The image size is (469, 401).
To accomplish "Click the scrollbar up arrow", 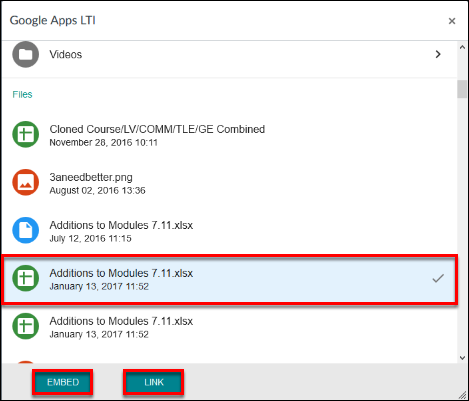I will (x=462, y=47).
